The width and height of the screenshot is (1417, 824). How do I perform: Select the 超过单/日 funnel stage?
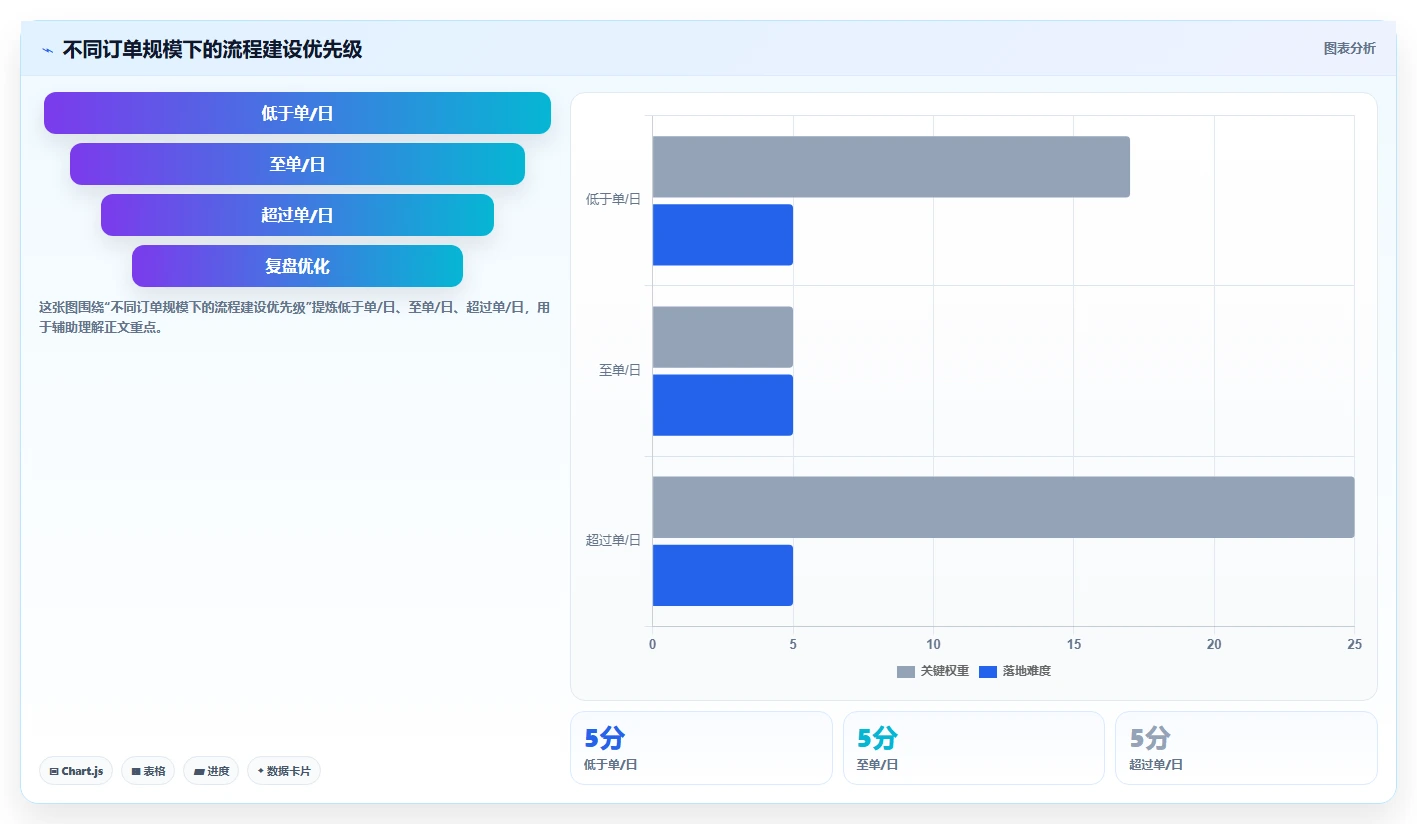tap(297, 215)
